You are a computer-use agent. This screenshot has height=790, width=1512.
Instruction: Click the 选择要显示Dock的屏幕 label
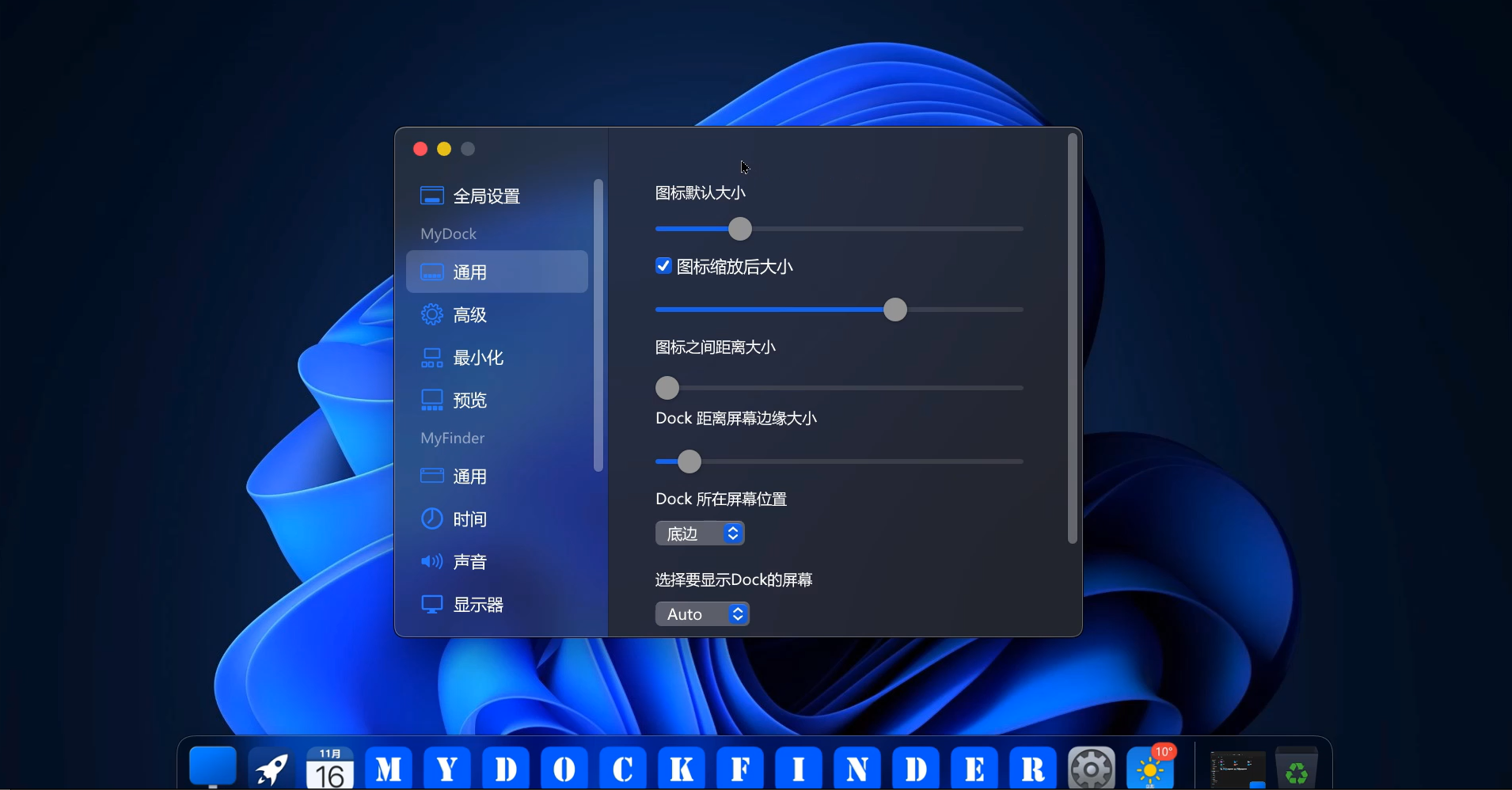734,580
